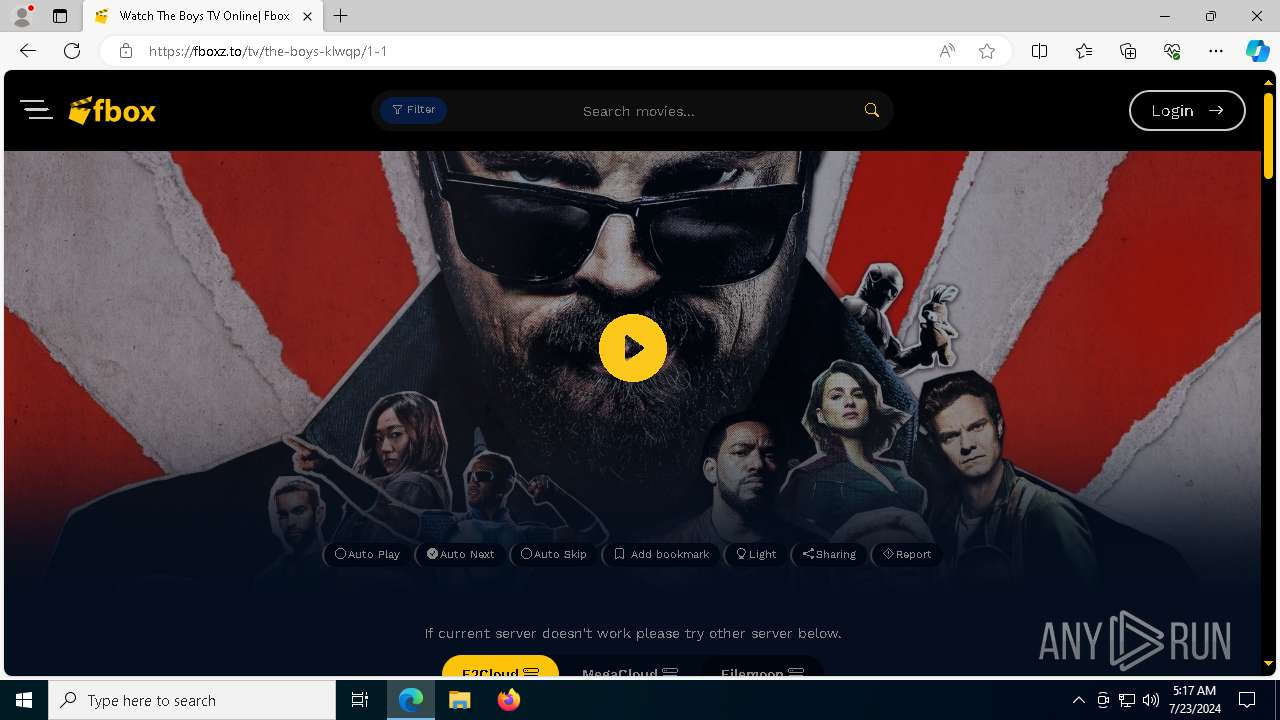1280x720 pixels.
Task: Open Task View on taskbar
Action: point(360,700)
